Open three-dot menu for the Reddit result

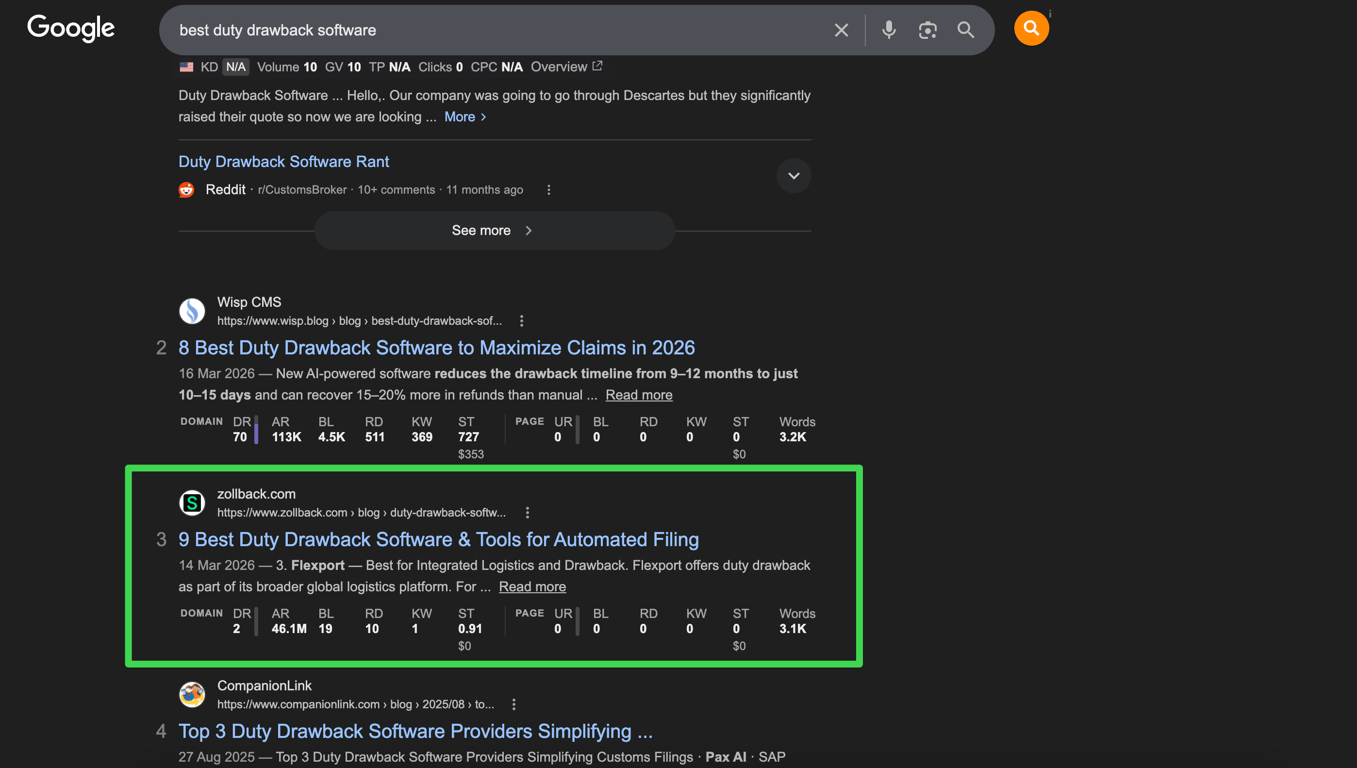click(x=549, y=190)
